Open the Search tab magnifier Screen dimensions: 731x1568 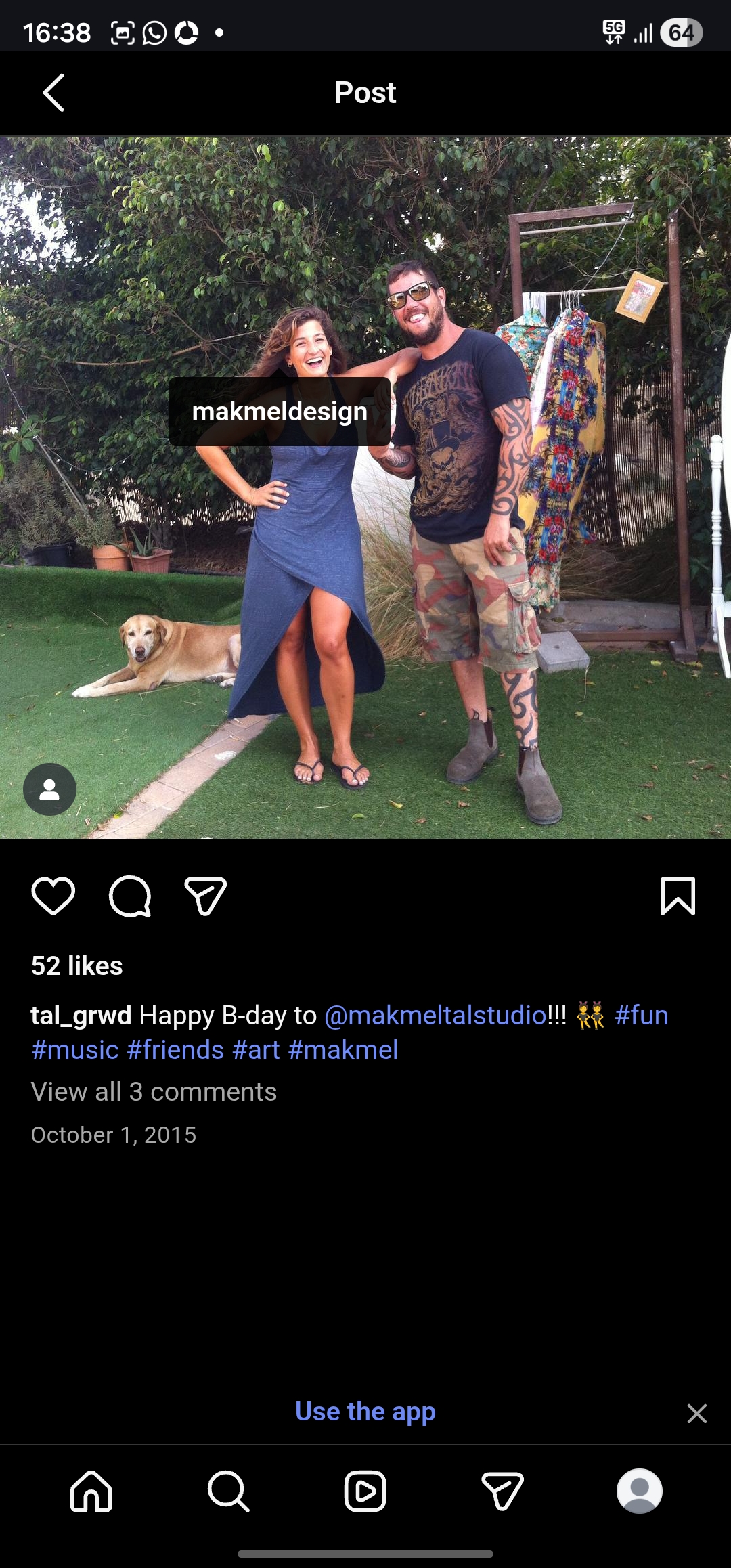(x=229, y=1491)
